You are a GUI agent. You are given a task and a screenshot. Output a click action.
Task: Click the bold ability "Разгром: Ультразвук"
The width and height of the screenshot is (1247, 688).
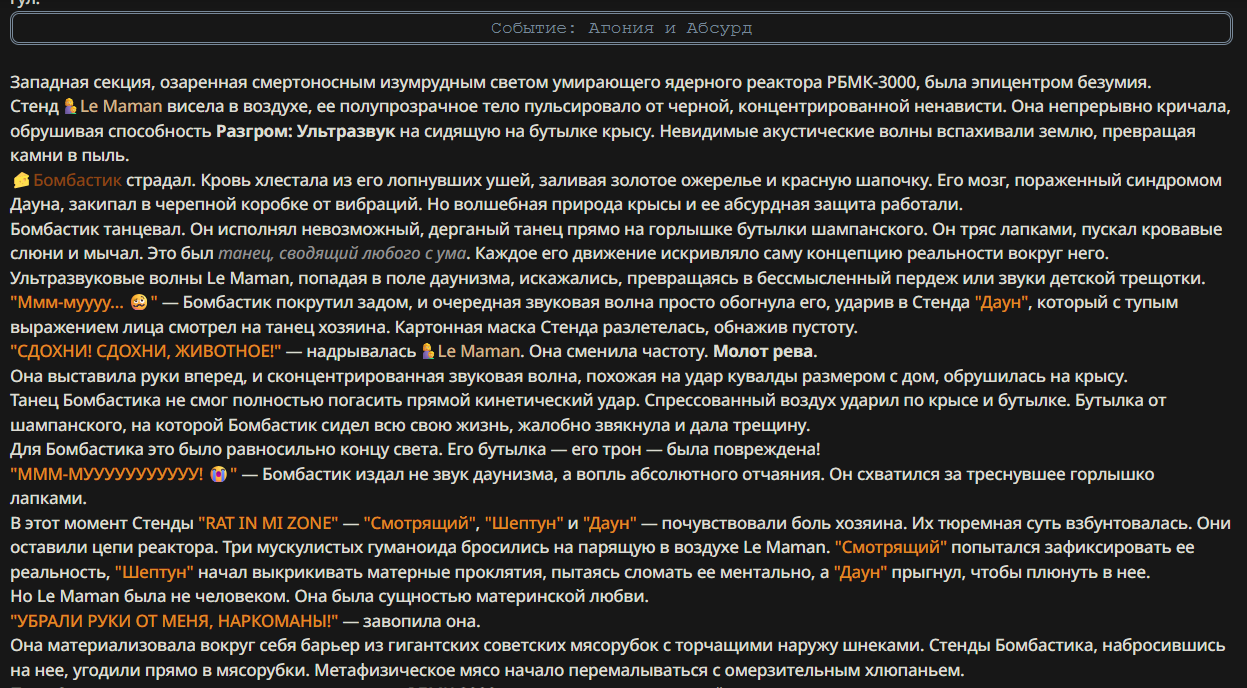306,131
